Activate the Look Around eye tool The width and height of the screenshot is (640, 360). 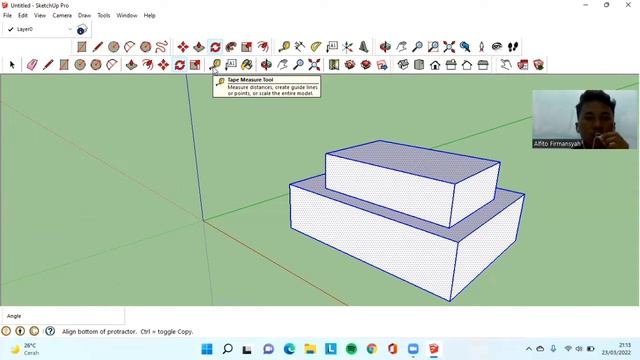click(x=497, y=47)
